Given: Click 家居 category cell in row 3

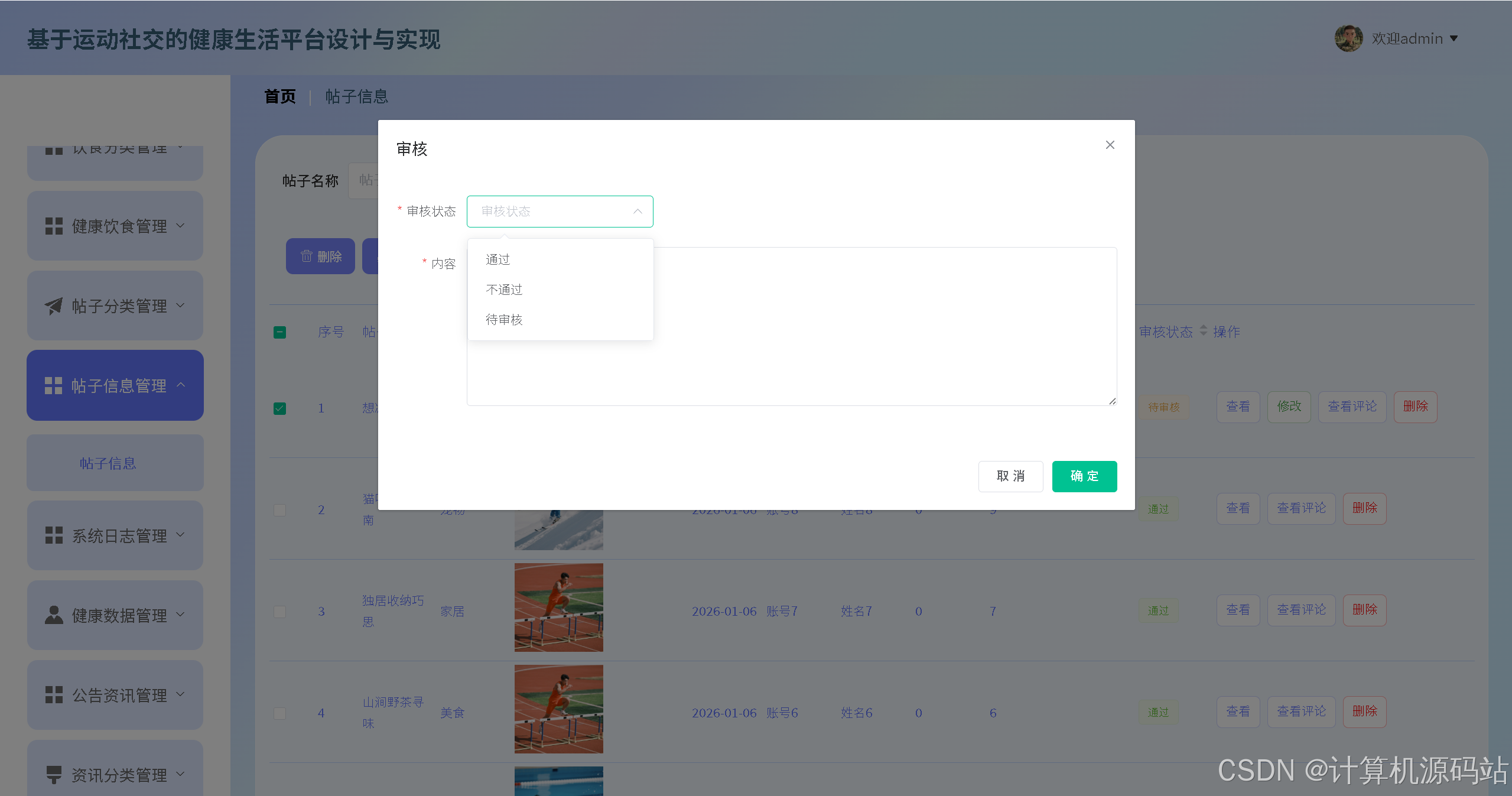Looking at the screenshot, I should [x=452, y=612].
